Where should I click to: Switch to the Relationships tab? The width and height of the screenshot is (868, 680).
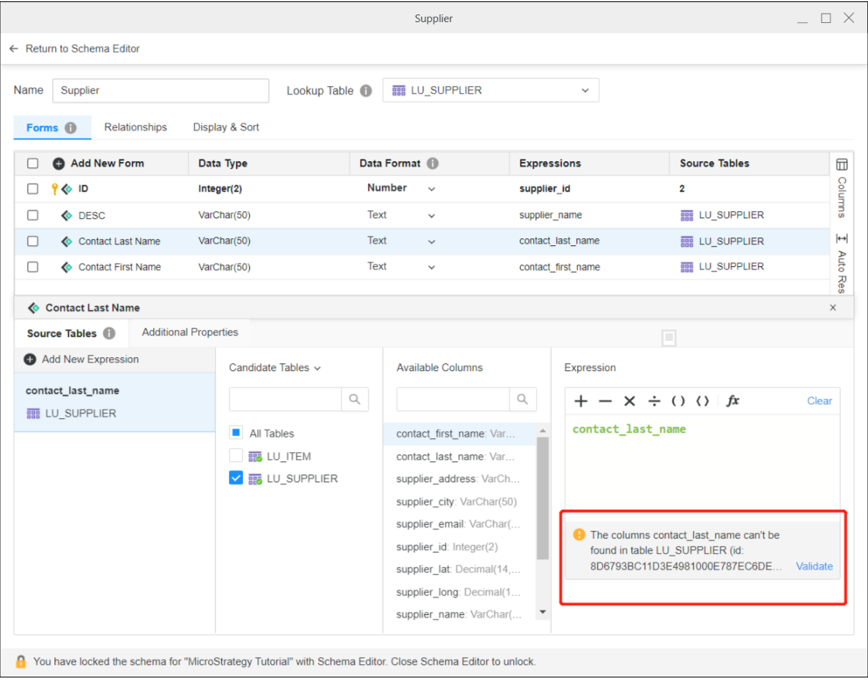(135, 127)
